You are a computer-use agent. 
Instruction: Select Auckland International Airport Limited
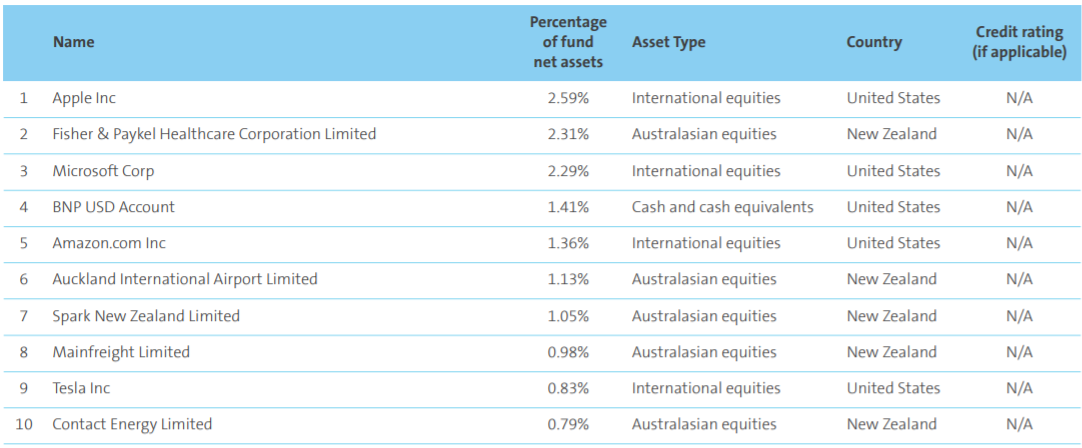(x=185, y=279)
